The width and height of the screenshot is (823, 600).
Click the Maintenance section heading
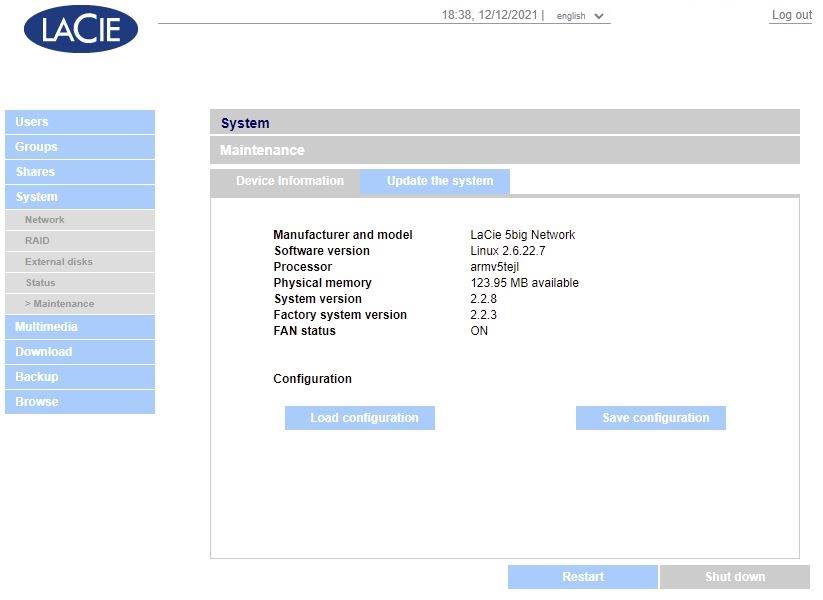pyautogui.click(x=262, y=151)
